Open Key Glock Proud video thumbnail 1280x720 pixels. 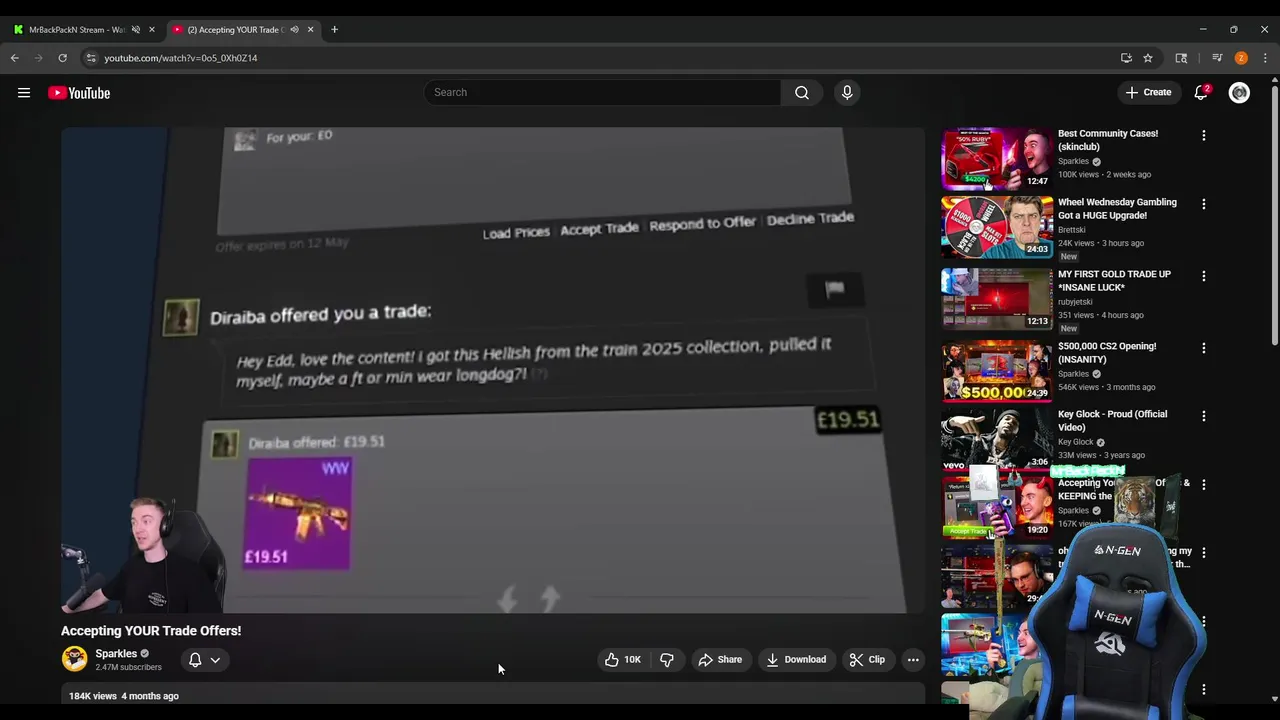click(996, 439)
